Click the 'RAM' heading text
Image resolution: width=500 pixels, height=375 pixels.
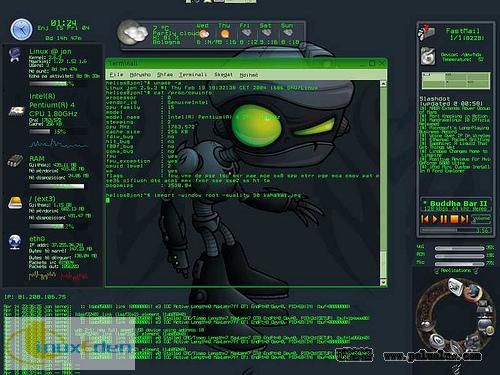[x=37, y=159]
